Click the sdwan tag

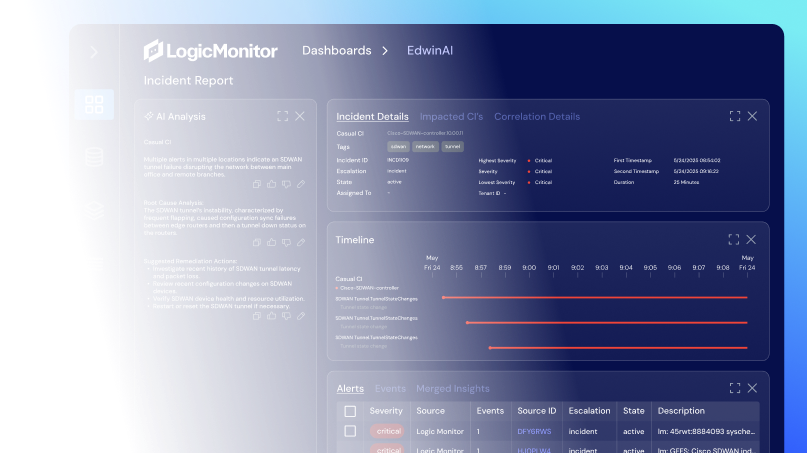[398, 147]
